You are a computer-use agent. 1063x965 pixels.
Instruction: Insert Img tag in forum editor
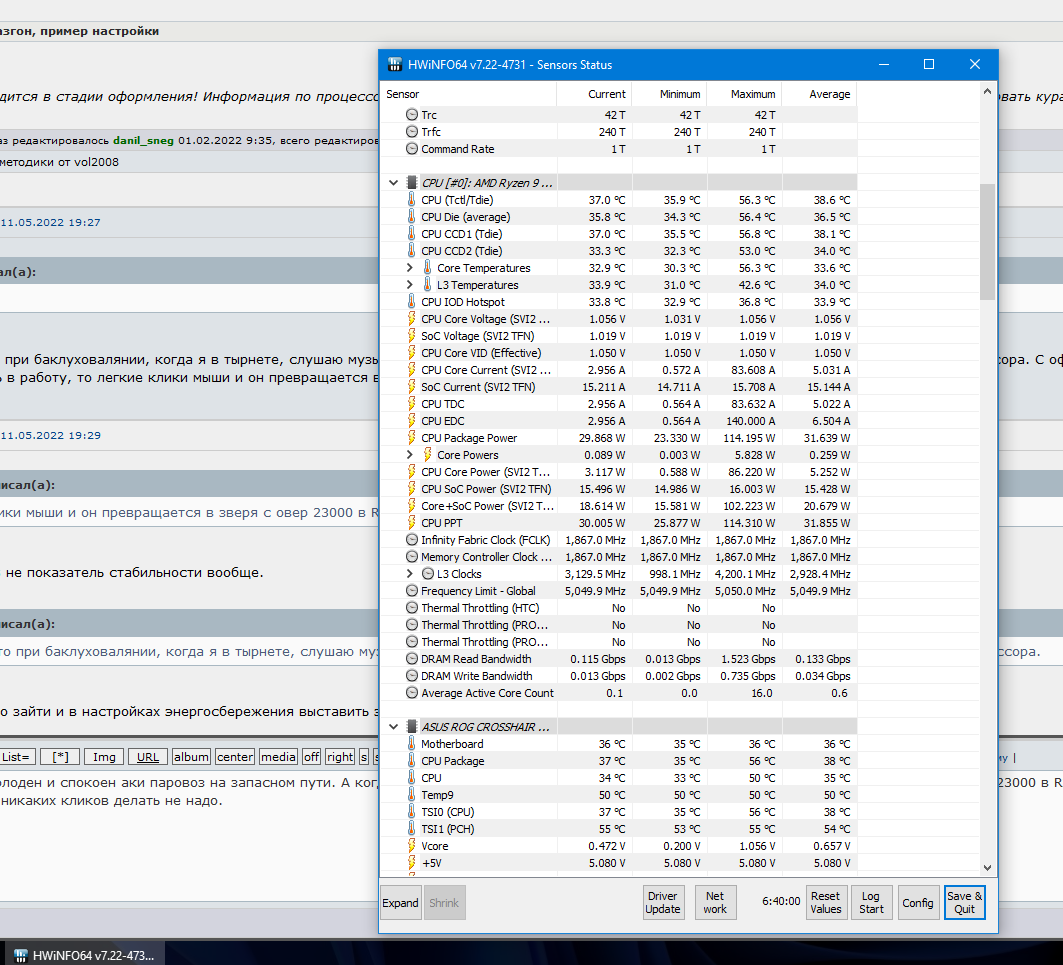coord(104,757)
